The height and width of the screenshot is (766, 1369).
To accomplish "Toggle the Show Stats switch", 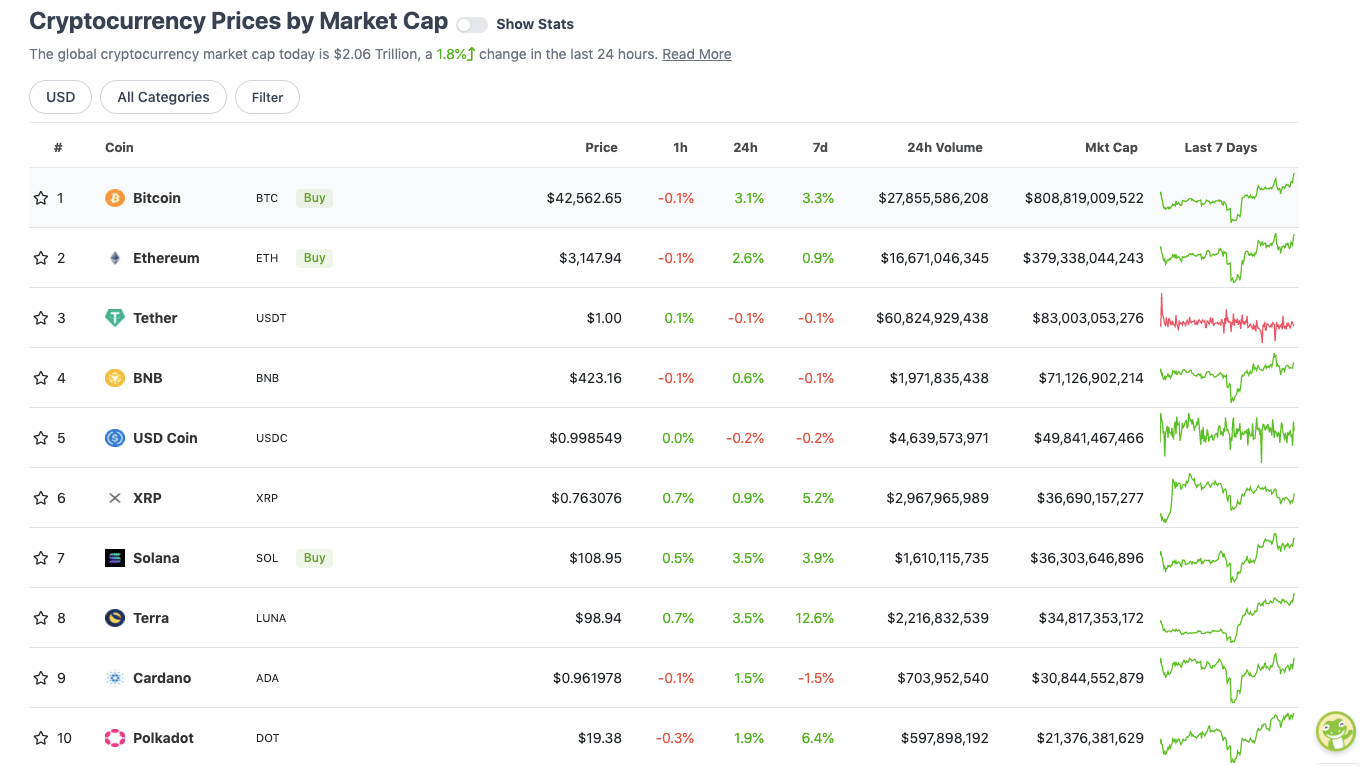I will [472, 24].
